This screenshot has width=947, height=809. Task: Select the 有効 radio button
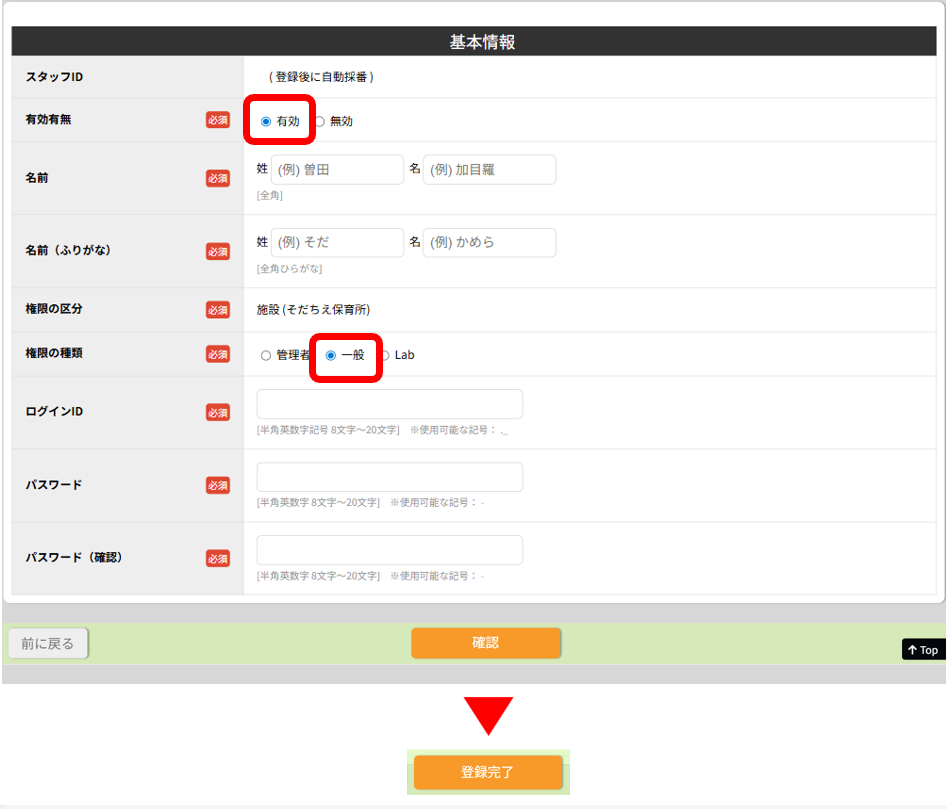point(266,121)
